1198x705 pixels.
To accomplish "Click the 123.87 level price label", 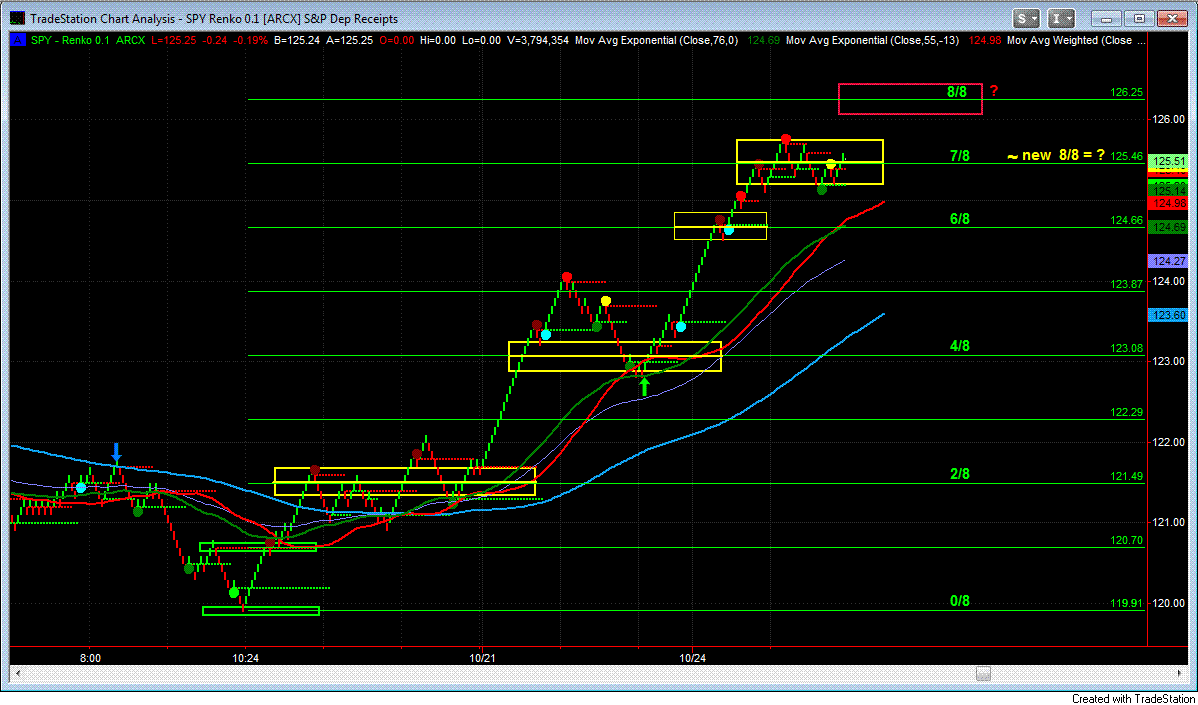I will pos(1126,284).
